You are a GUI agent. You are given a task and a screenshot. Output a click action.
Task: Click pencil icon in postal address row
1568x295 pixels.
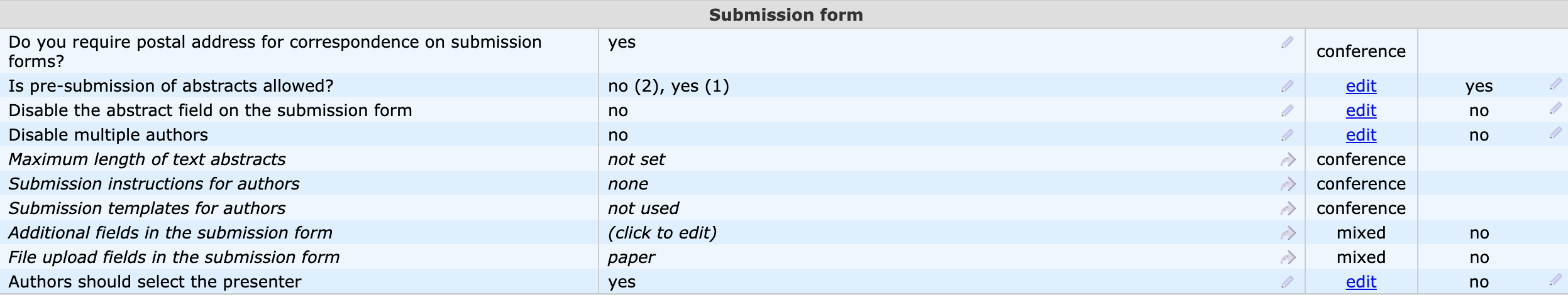pos(1288,43)
